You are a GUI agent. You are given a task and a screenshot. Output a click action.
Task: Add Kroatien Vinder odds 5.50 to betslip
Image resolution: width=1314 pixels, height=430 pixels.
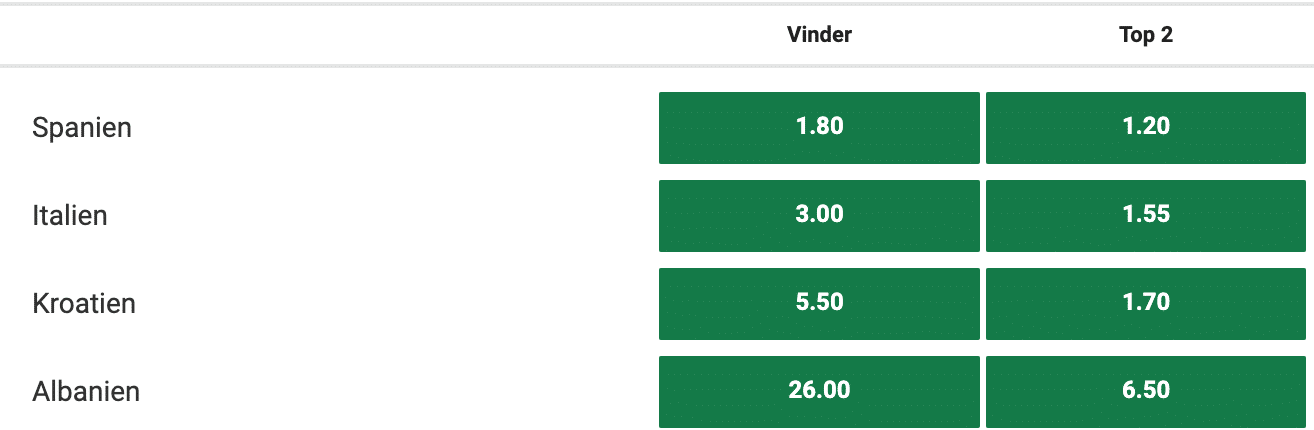pyautogui.click(x=819, y=303)
